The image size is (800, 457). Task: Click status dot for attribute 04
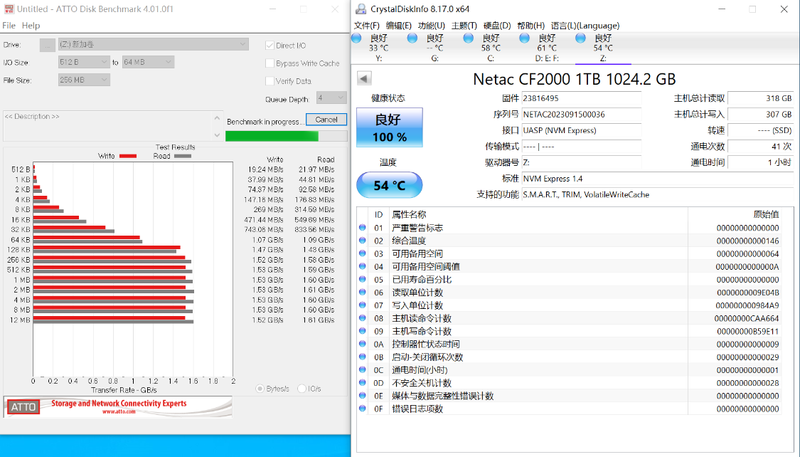pyautogui.click(x=363, y=266)
